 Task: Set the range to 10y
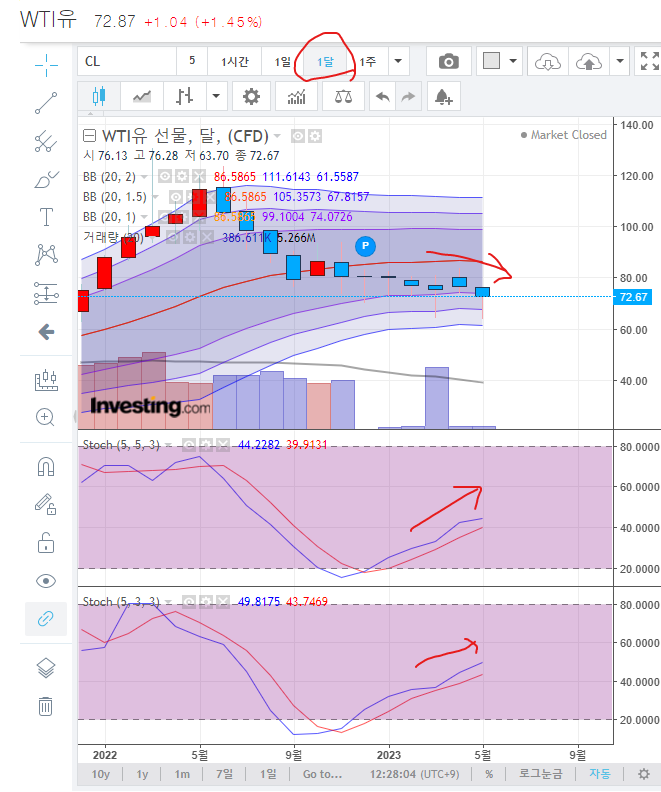pos(100,774)
